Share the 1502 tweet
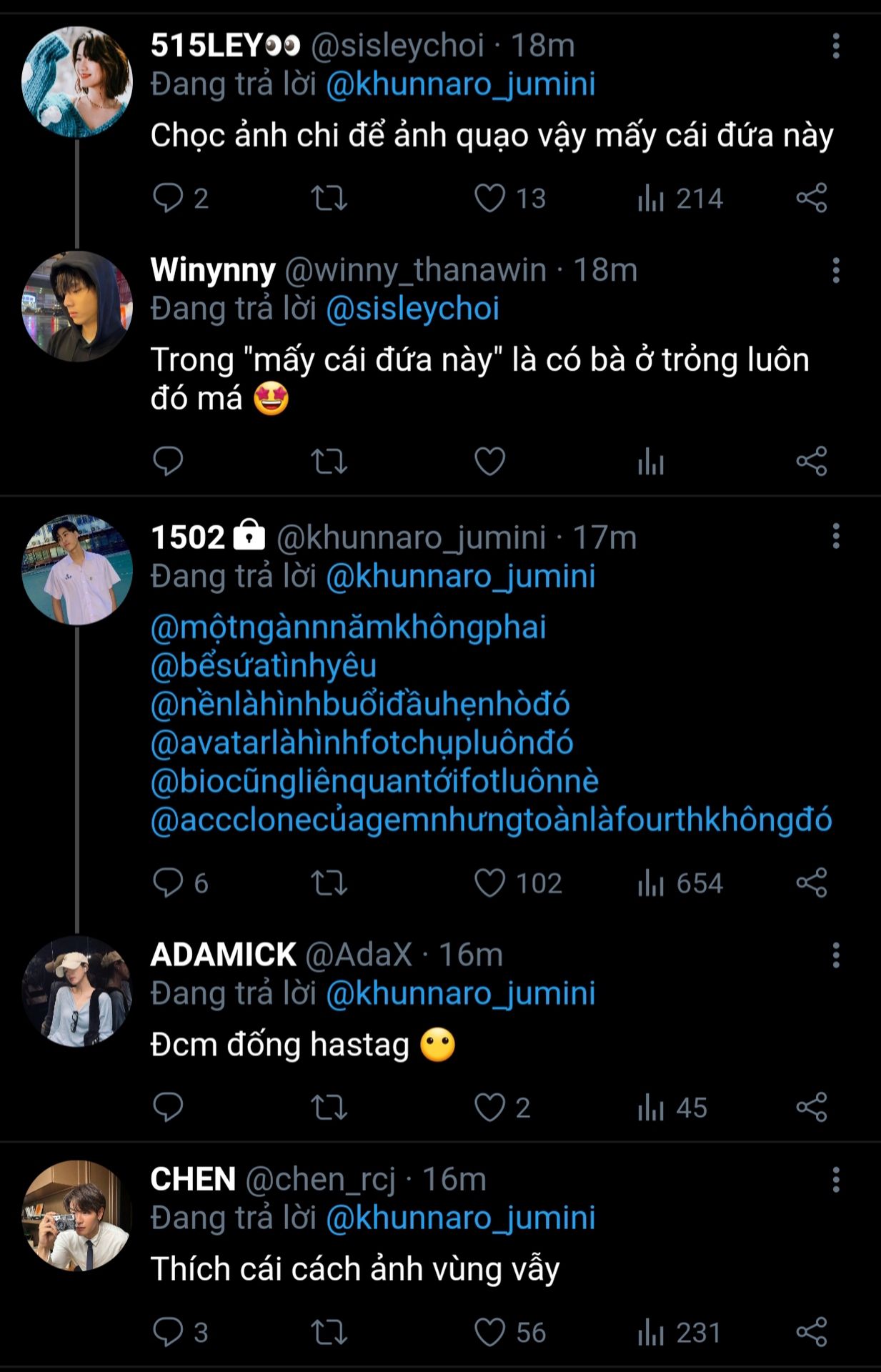Image resolution: width=881 pixels, height=1372 pixels. [812, 883]
